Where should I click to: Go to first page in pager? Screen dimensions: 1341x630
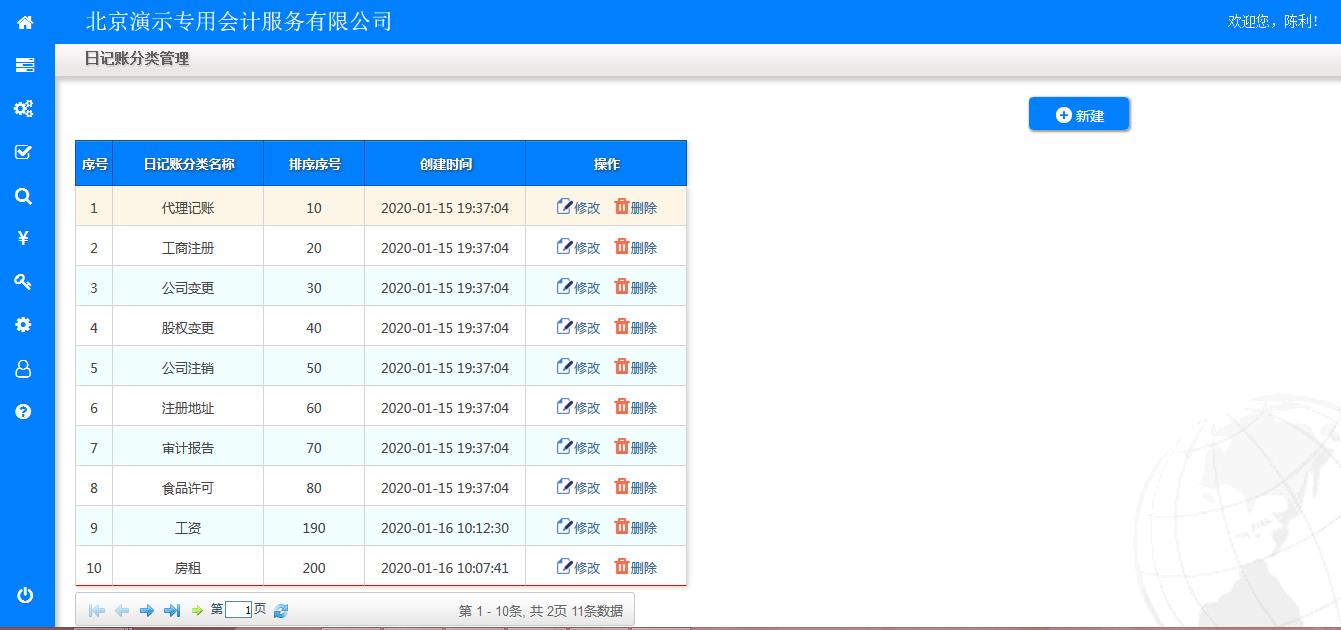pos(97,610)
